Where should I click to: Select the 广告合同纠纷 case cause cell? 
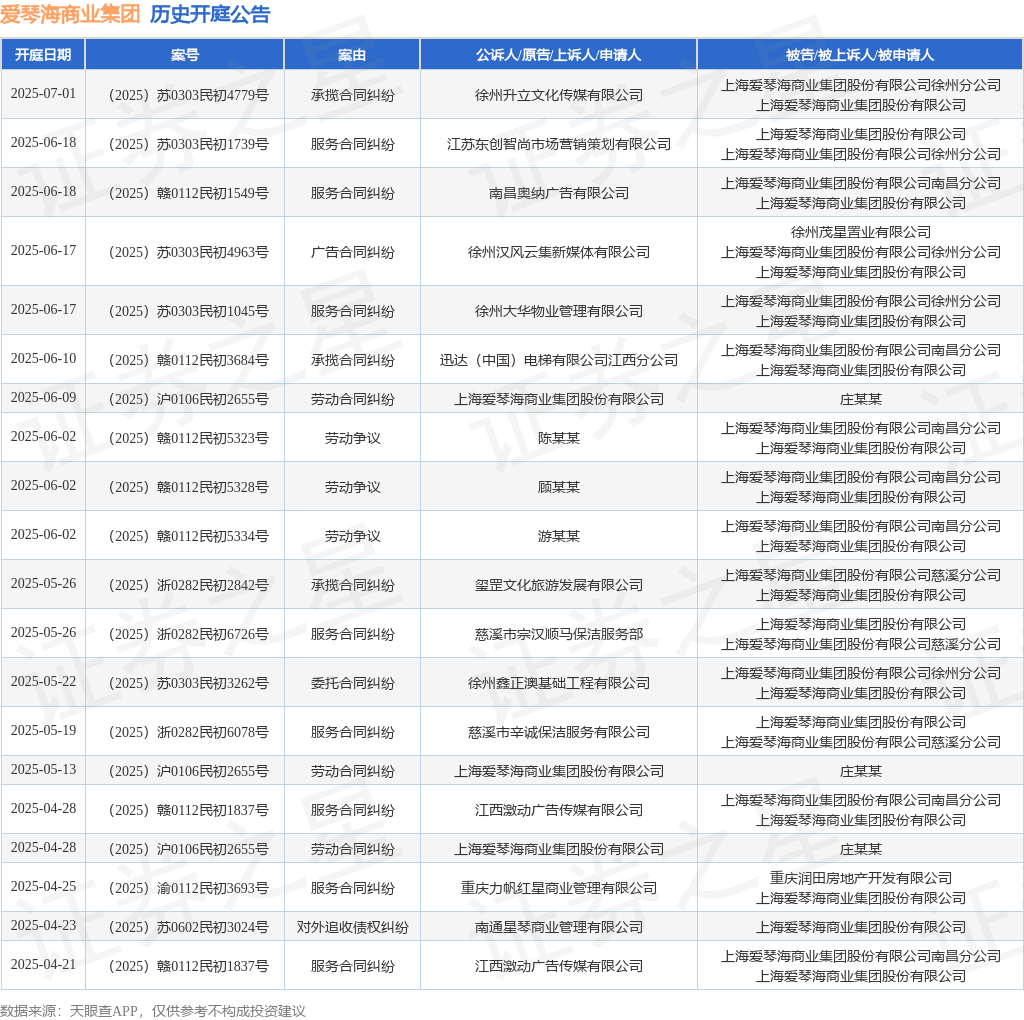pos(352,252)
